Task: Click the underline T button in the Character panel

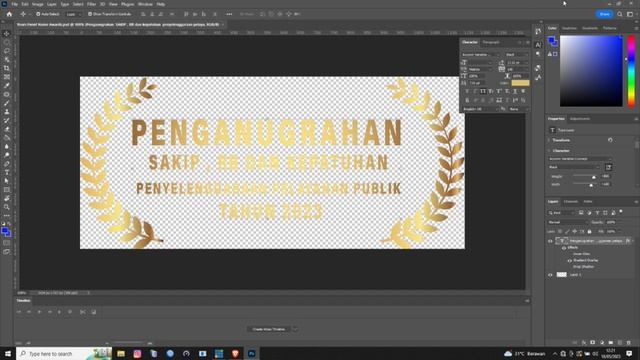Action: [515, 91]
